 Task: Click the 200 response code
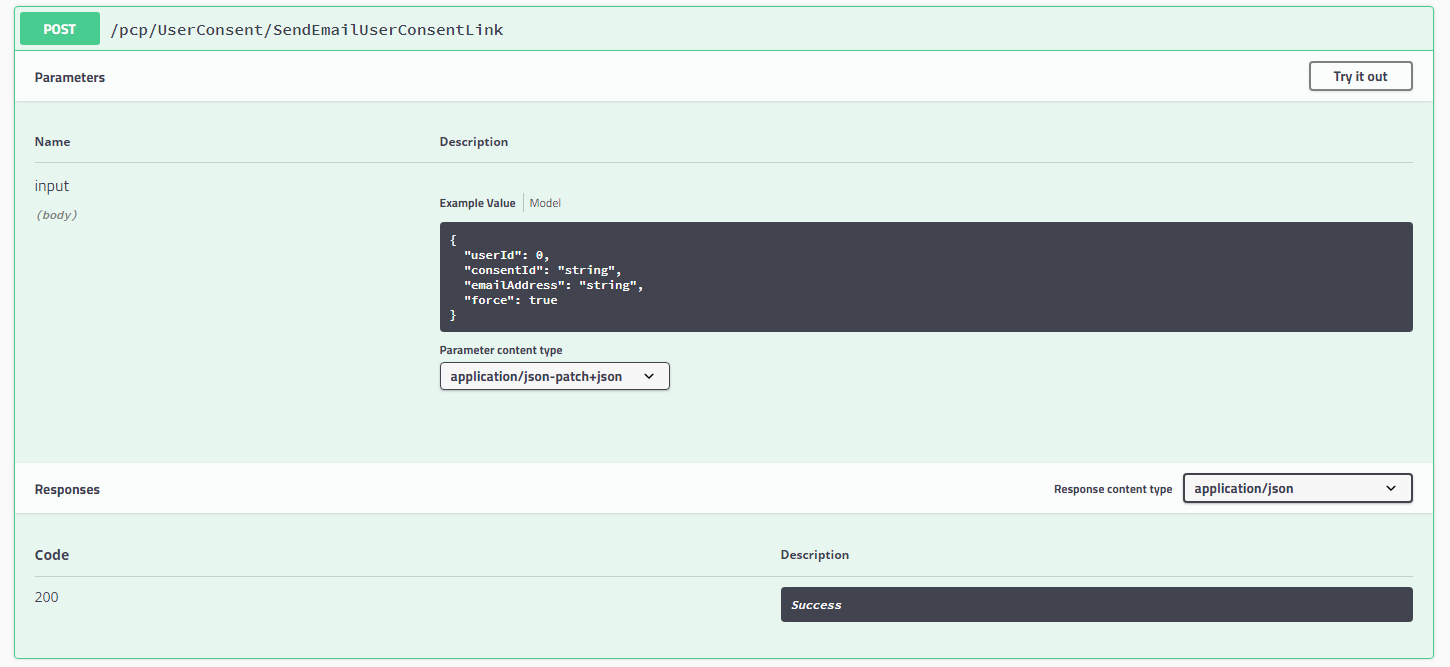coord(47,597)
